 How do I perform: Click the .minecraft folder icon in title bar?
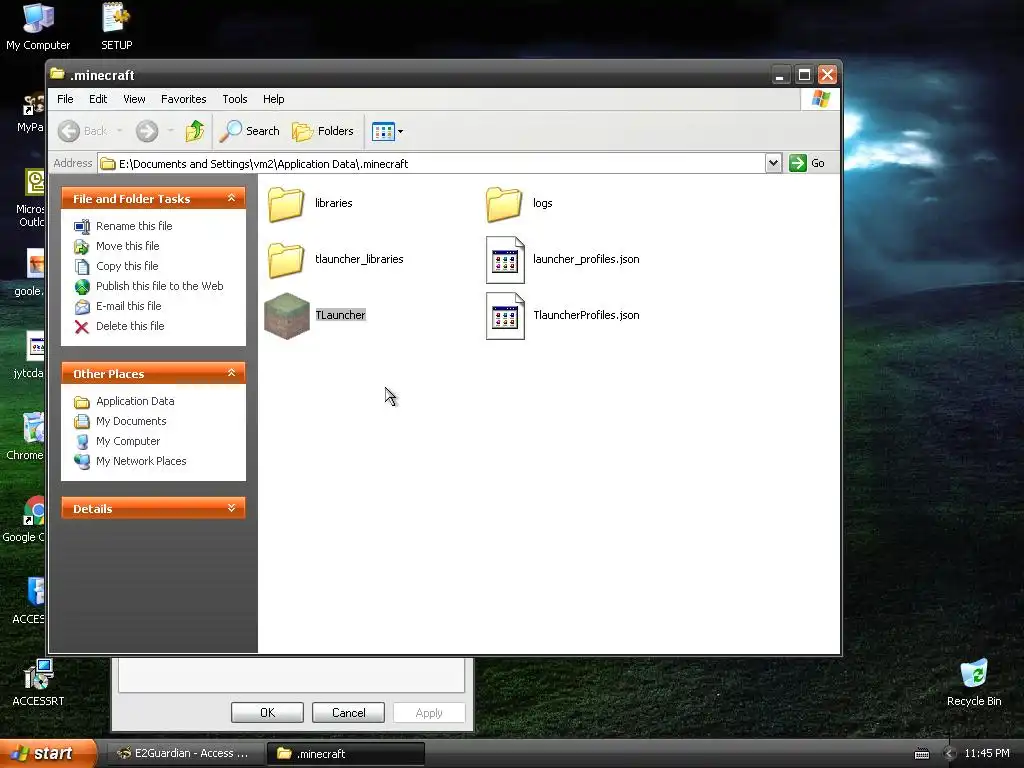point(57,74)
